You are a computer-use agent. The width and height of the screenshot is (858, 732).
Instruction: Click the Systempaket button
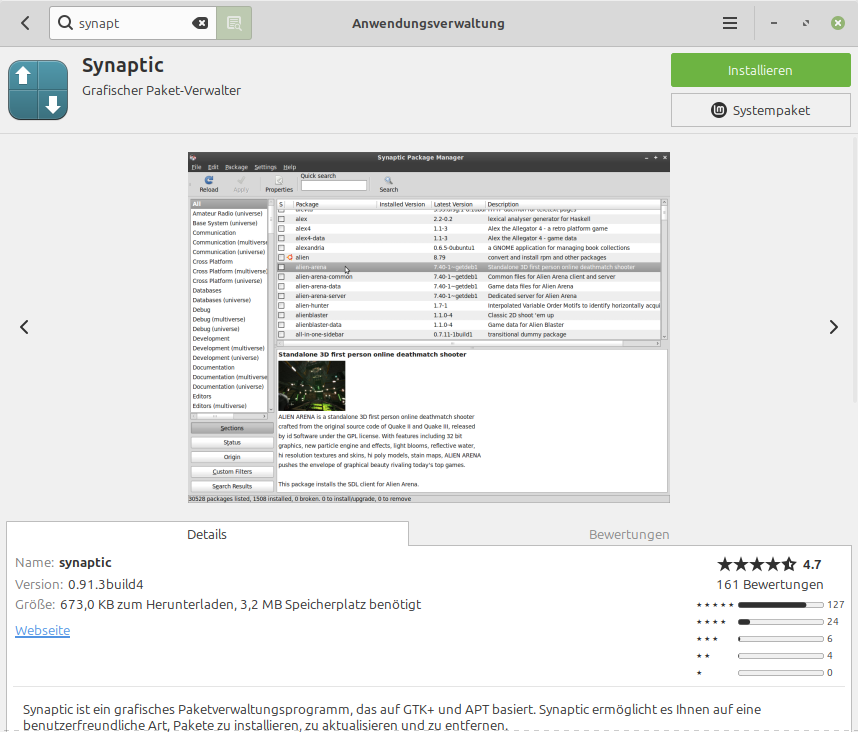pyautogui.click(x=761, y=110)
